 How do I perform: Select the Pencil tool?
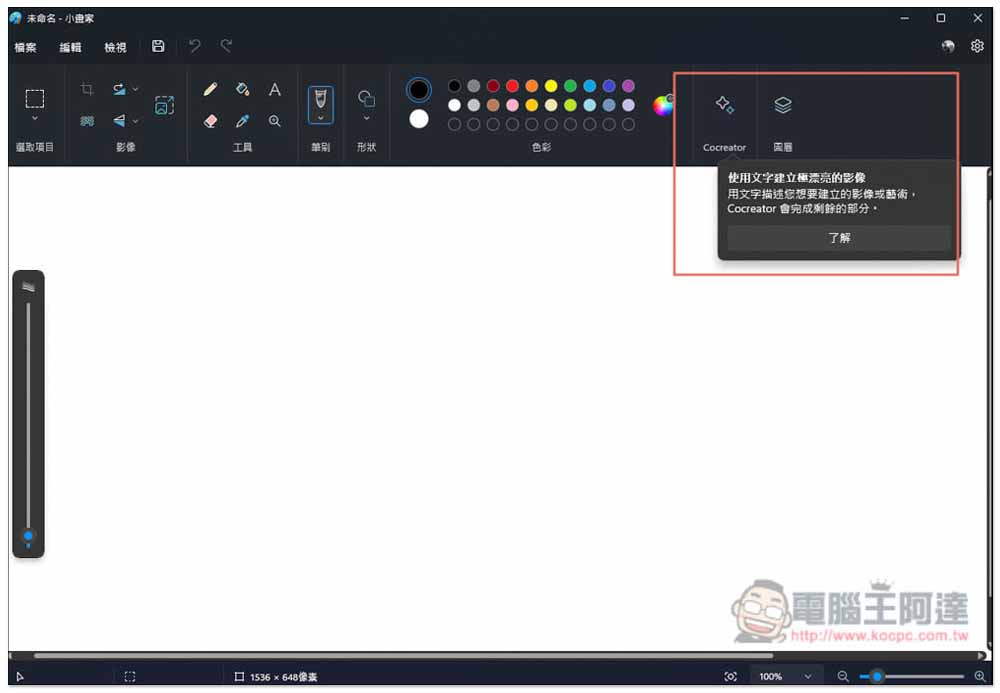coord(210,89)
